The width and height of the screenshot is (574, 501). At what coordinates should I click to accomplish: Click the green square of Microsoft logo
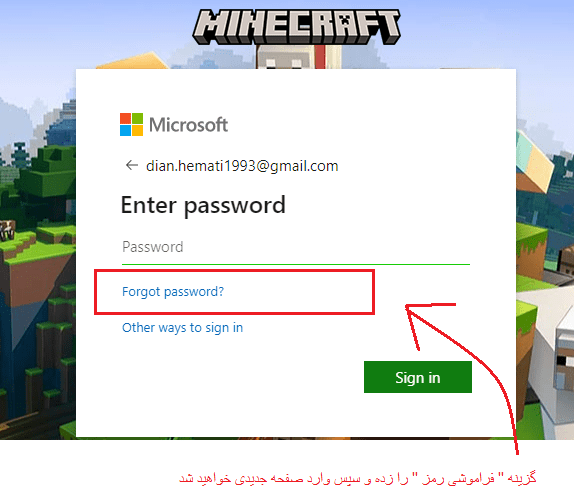(x=137, y=118)
